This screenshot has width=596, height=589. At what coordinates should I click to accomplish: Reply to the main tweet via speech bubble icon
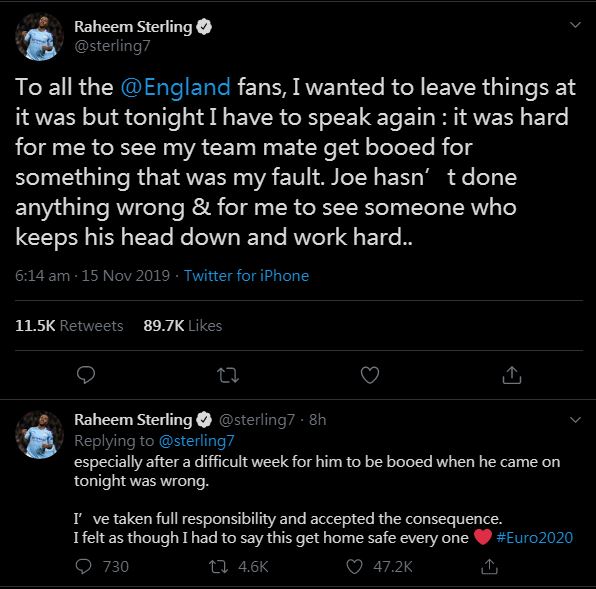(86, 375)
